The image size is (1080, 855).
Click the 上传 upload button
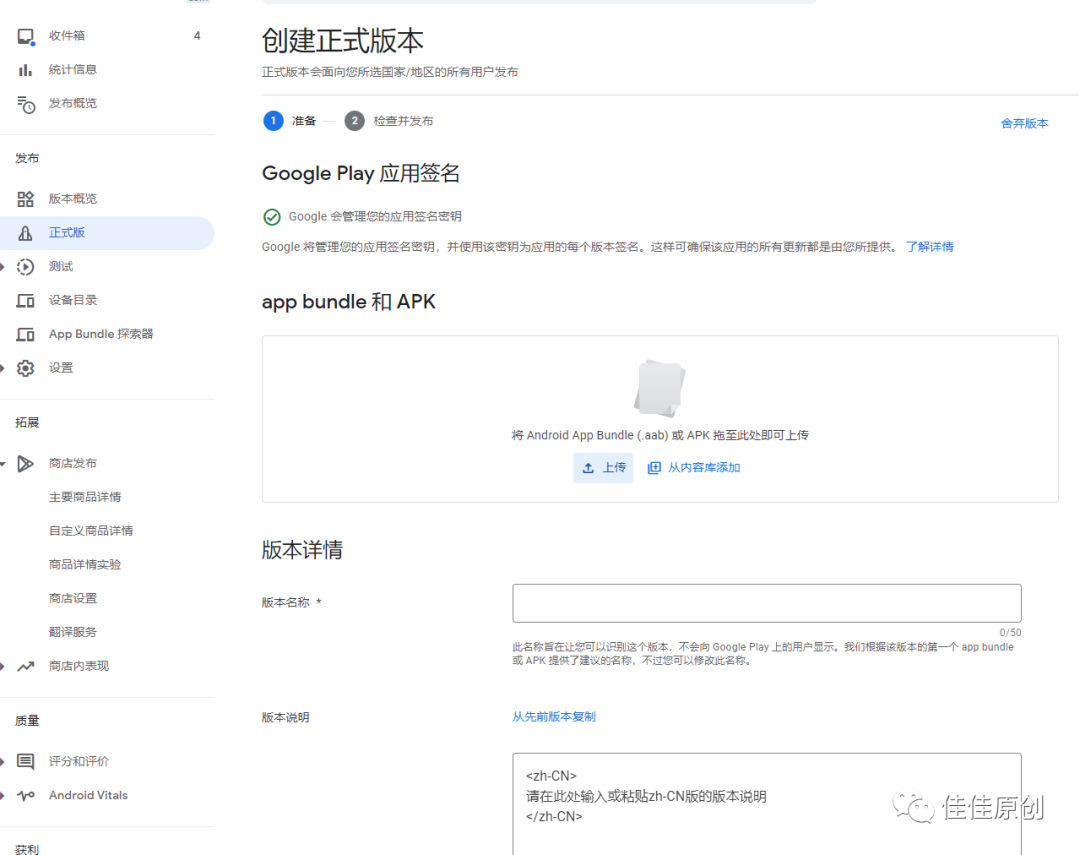603,468
